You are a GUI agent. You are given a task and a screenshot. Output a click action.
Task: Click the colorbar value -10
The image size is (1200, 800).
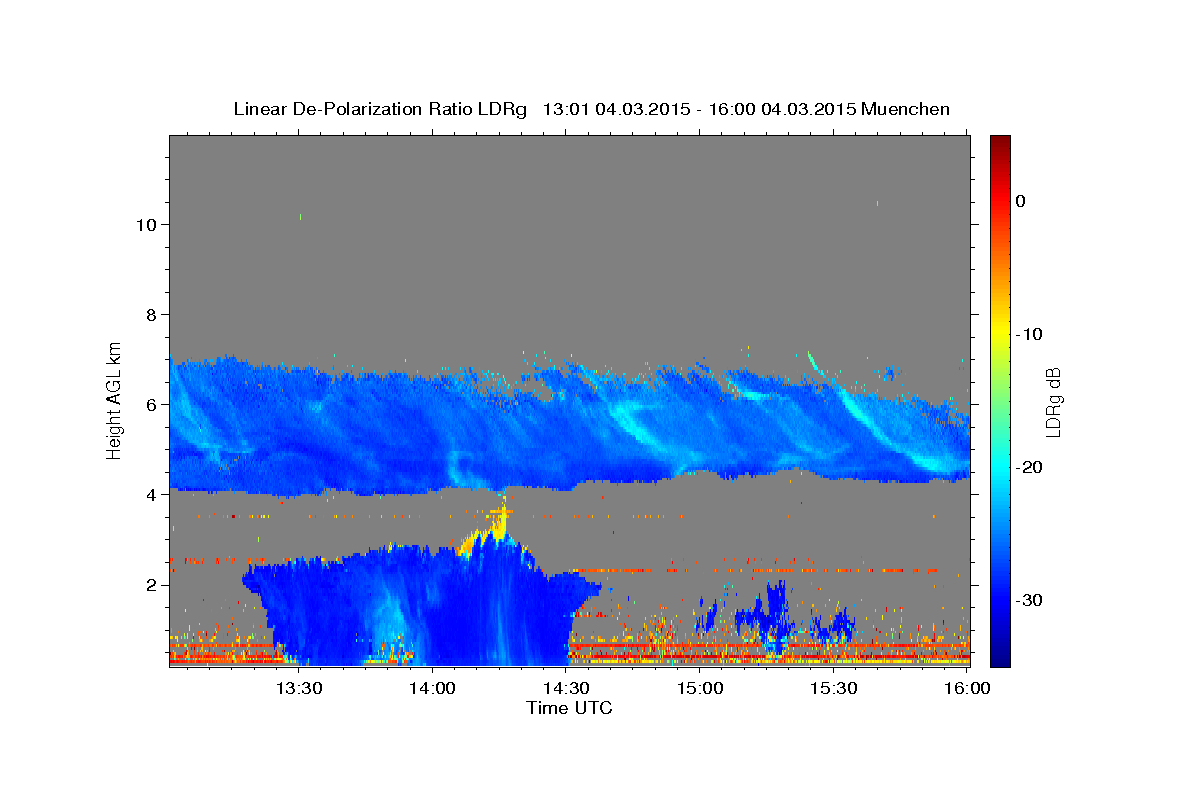(x=1030, y=334)
